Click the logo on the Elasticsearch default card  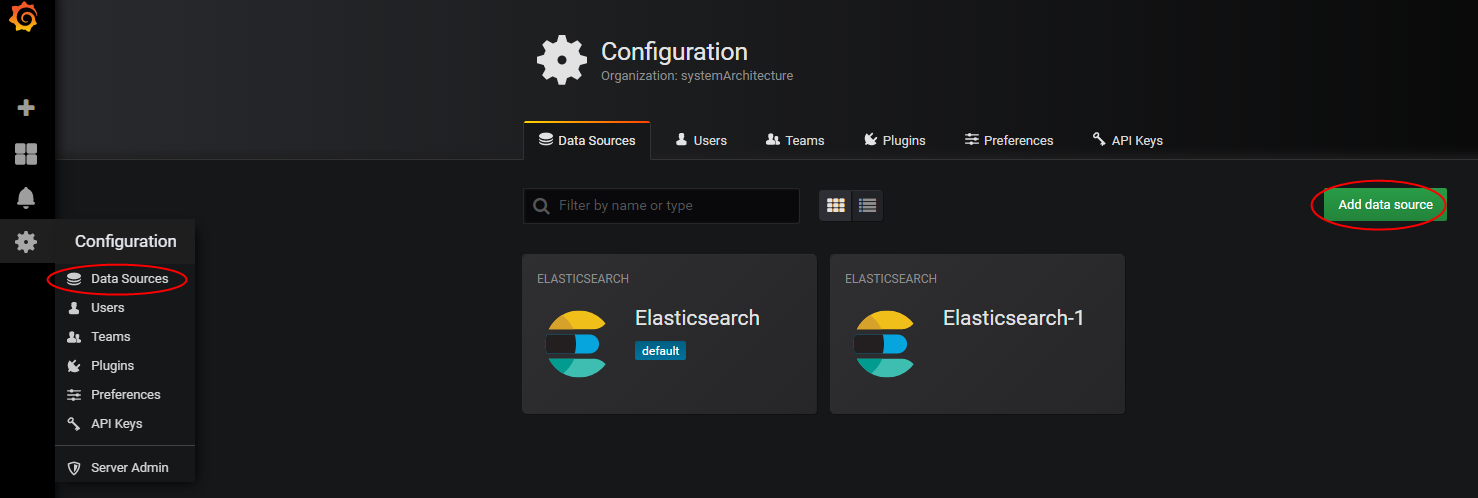point(575,344)
